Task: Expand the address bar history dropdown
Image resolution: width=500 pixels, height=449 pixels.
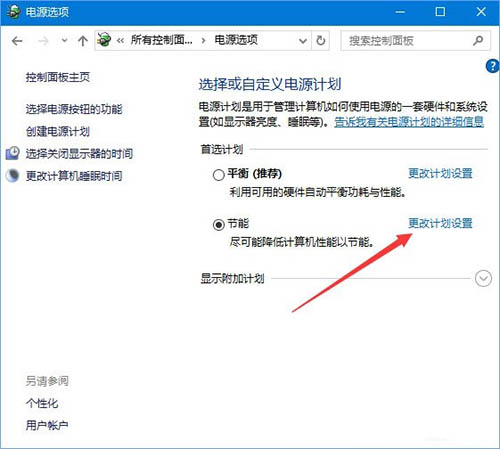Action: pos(303,41)
